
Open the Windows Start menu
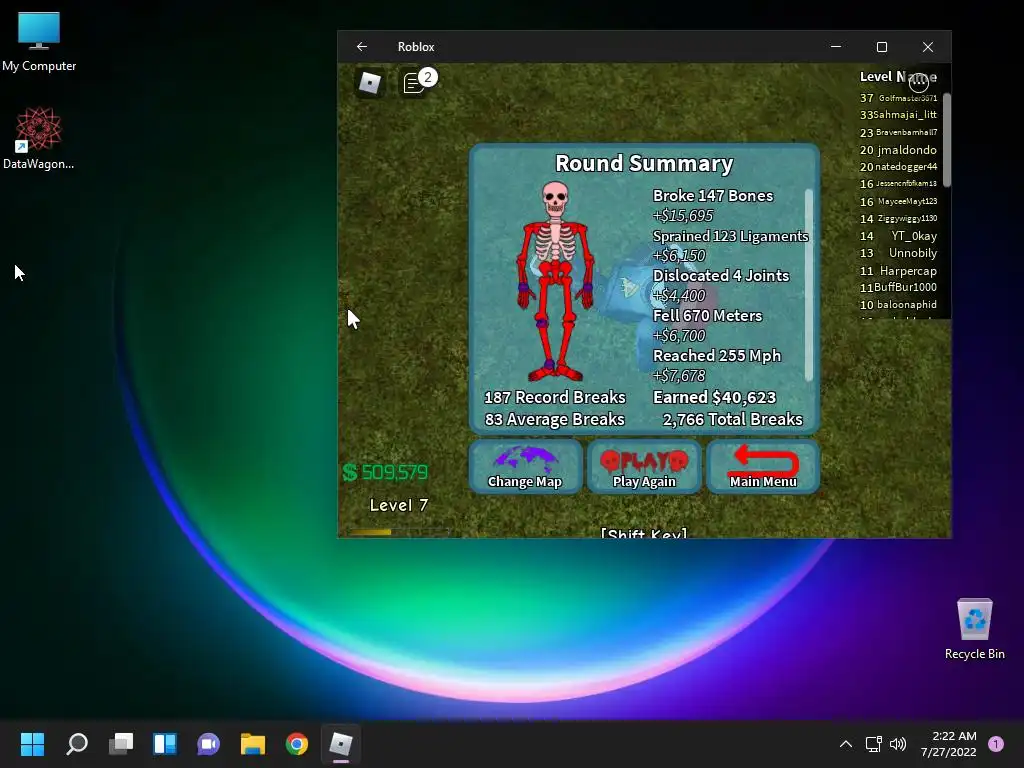(x=33, y=744)
